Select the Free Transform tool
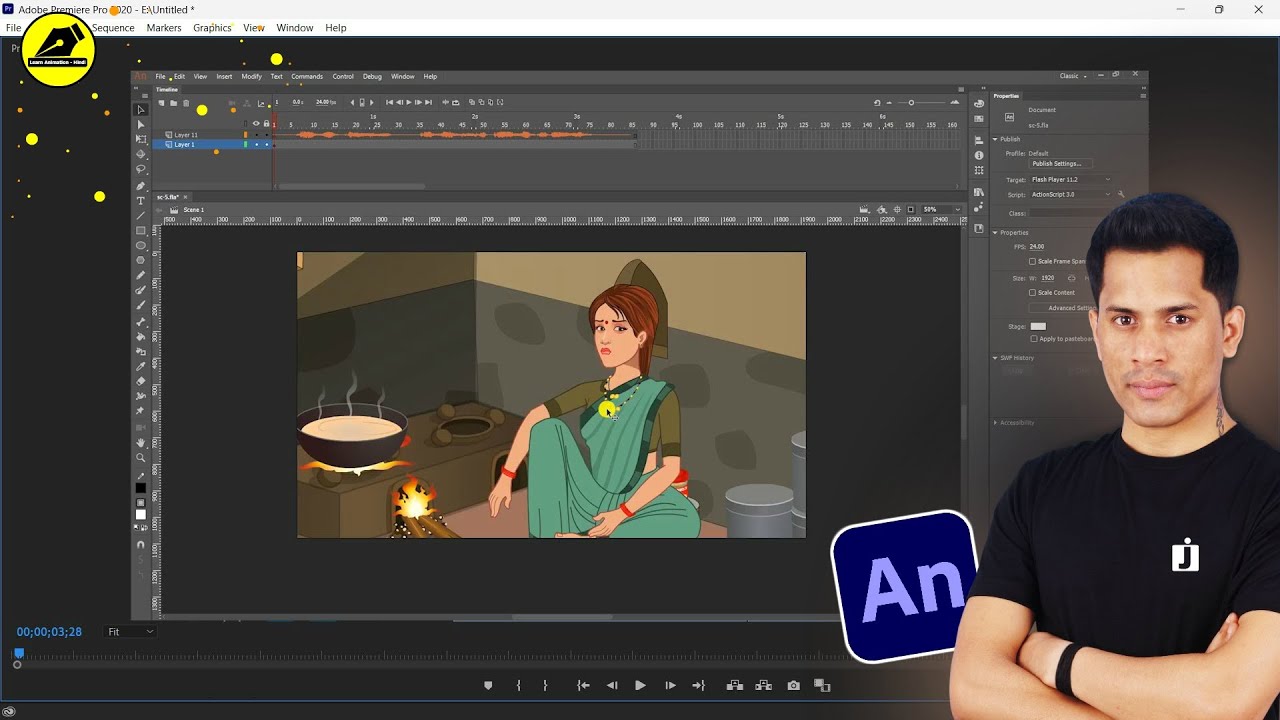Screen dimensions: 1280x720 pyautogui.click(x=141, y=139)
